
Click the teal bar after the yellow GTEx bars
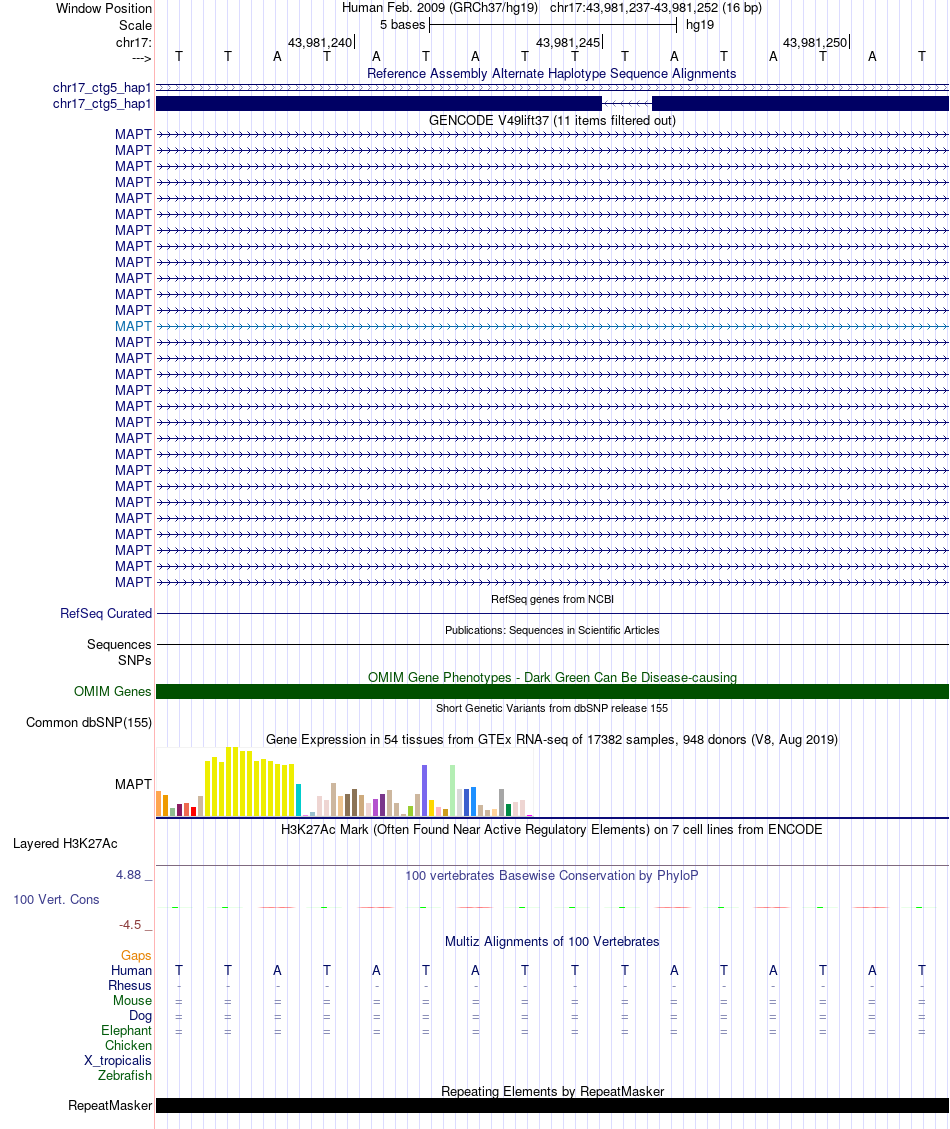[x=298, y=800]
